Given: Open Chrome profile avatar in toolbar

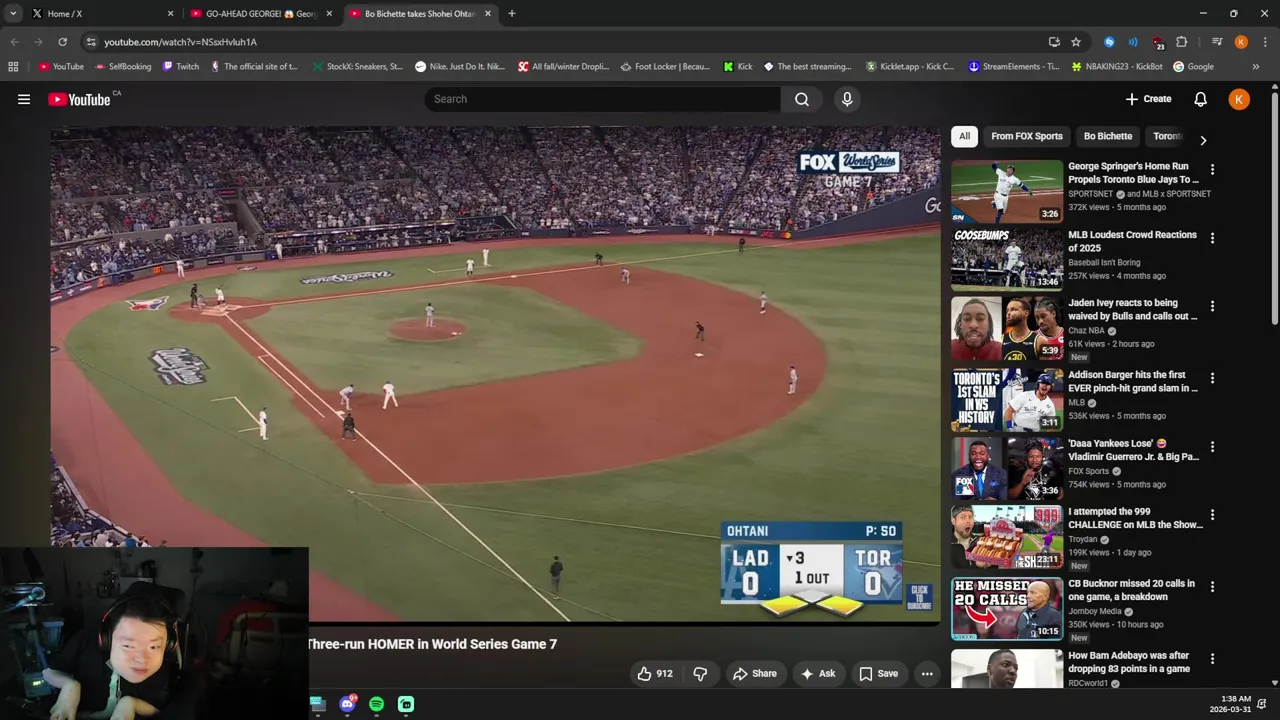Looking at the screenshot, I should 1241,42.
